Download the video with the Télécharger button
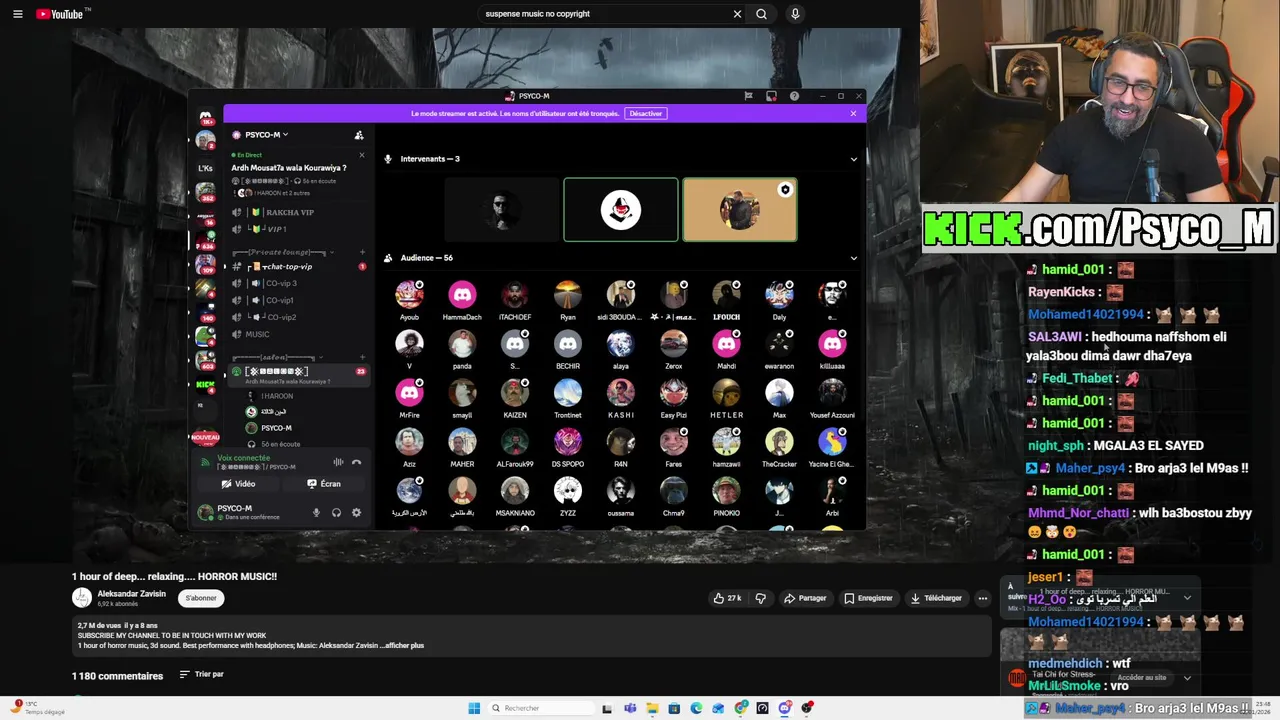This screenshot has height=720, width=1280. tap(936, 598)
